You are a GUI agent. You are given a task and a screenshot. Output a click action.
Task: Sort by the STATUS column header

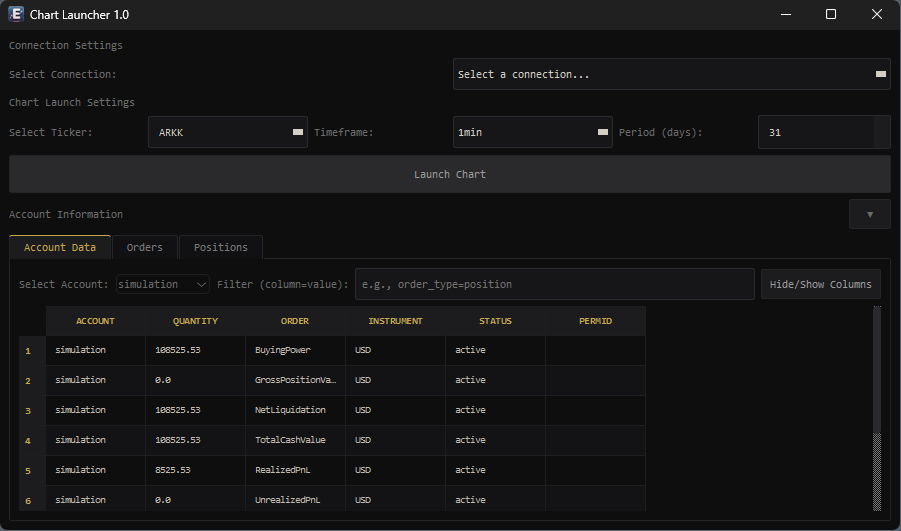(x=495, y=321)
